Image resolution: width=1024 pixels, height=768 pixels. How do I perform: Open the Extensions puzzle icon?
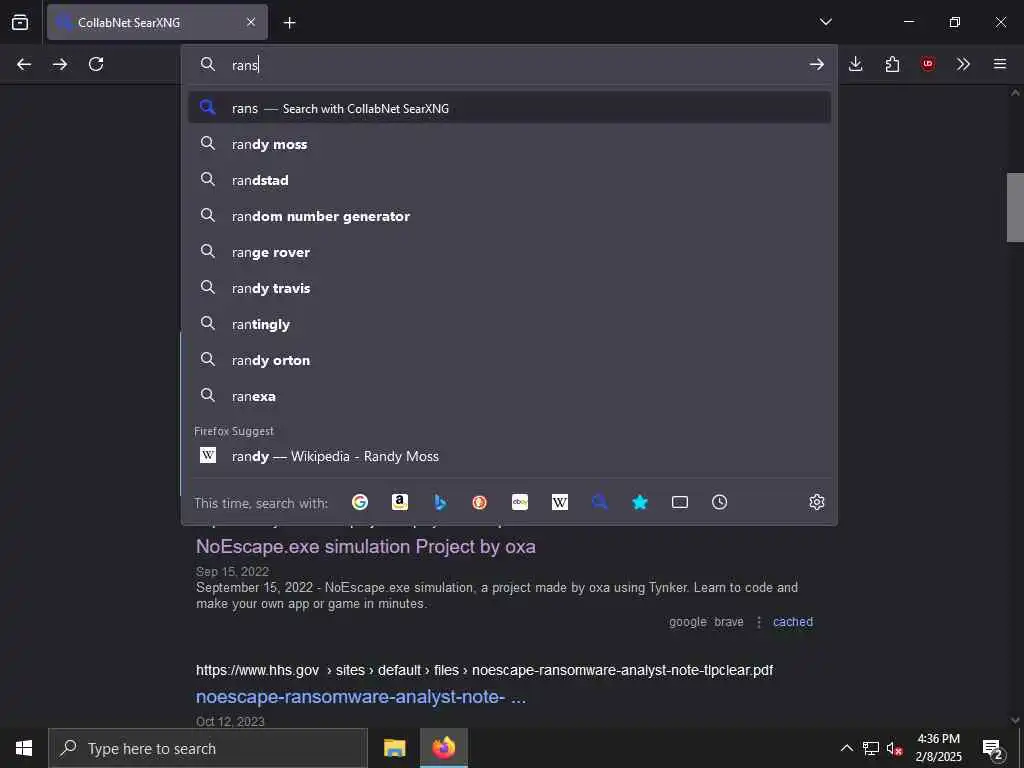click(x=892, y=64)
